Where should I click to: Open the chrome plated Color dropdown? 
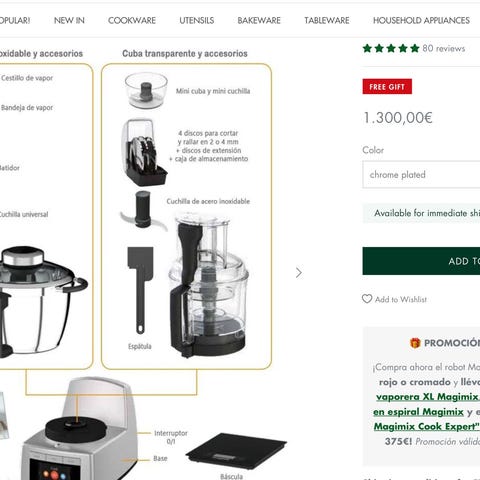(x=421, y=175)
